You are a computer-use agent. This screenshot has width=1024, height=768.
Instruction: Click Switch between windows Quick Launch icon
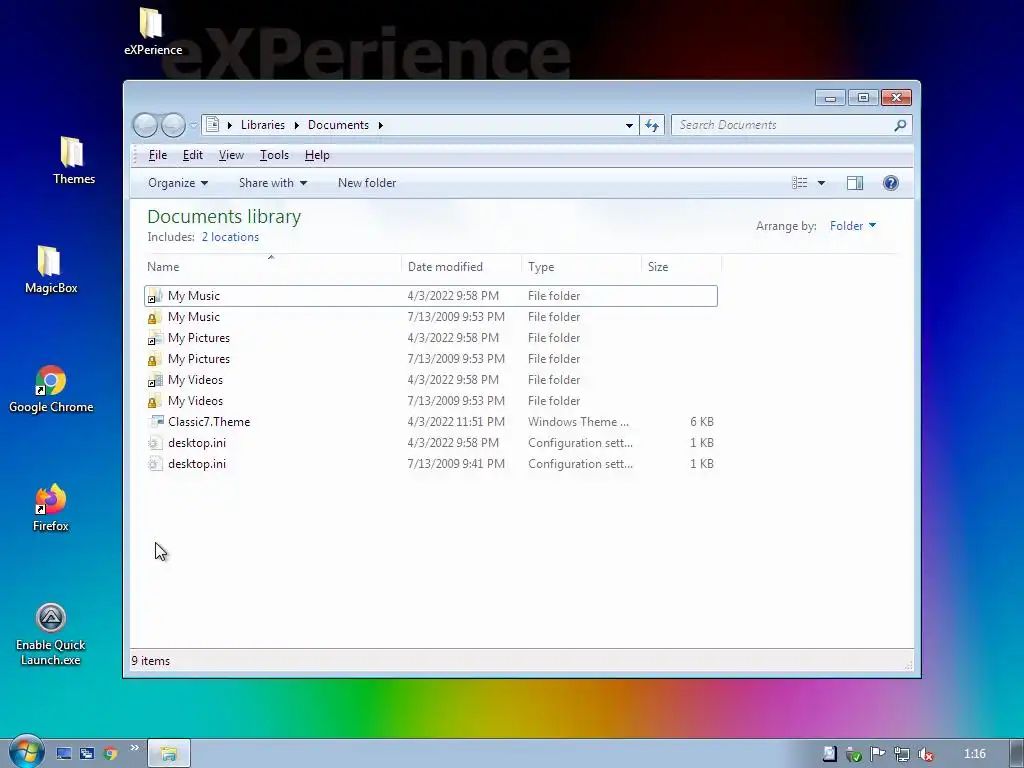[x=87, y=754]
